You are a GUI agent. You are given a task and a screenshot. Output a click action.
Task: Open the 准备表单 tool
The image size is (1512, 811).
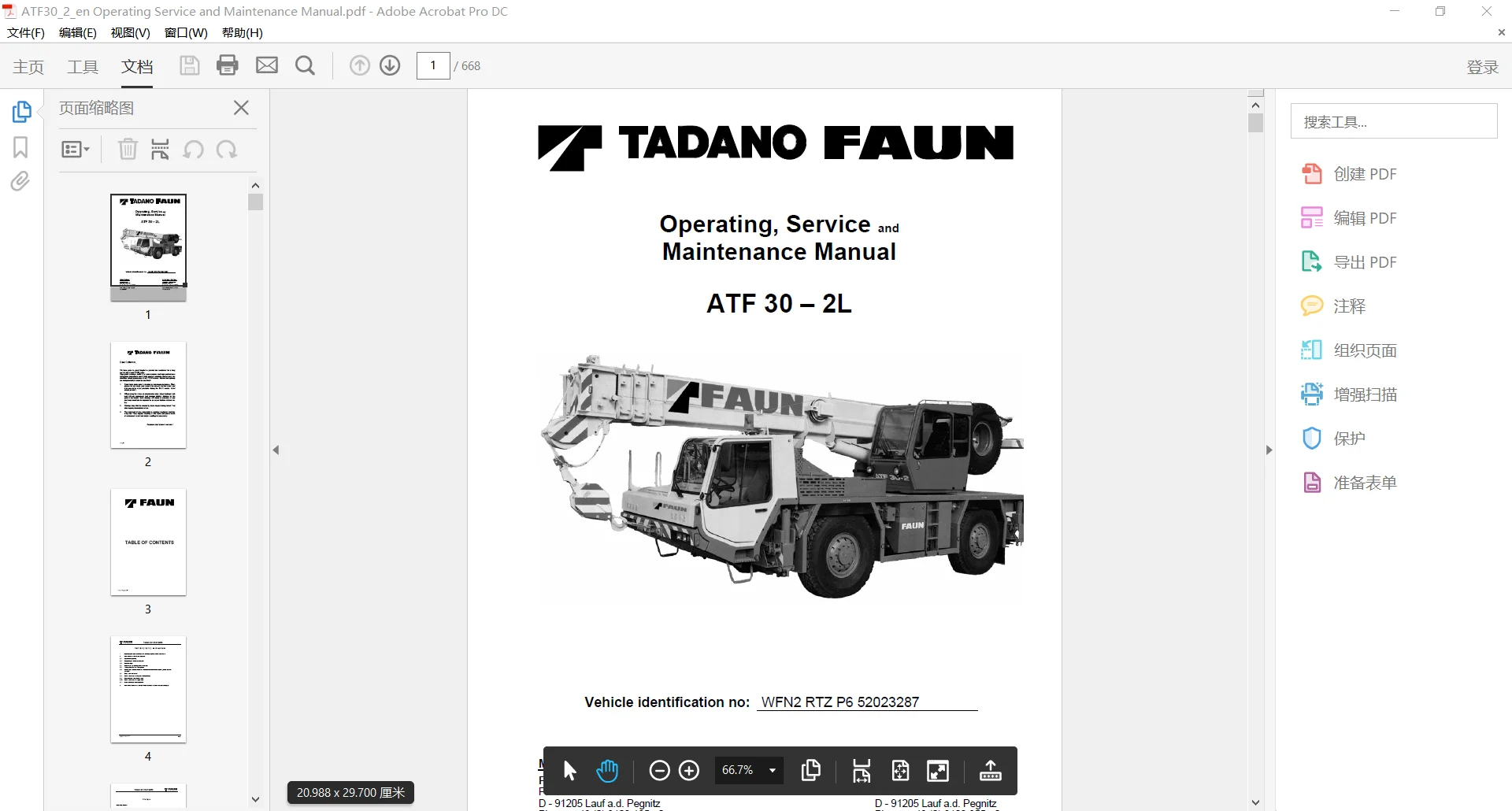point(1349,483)
